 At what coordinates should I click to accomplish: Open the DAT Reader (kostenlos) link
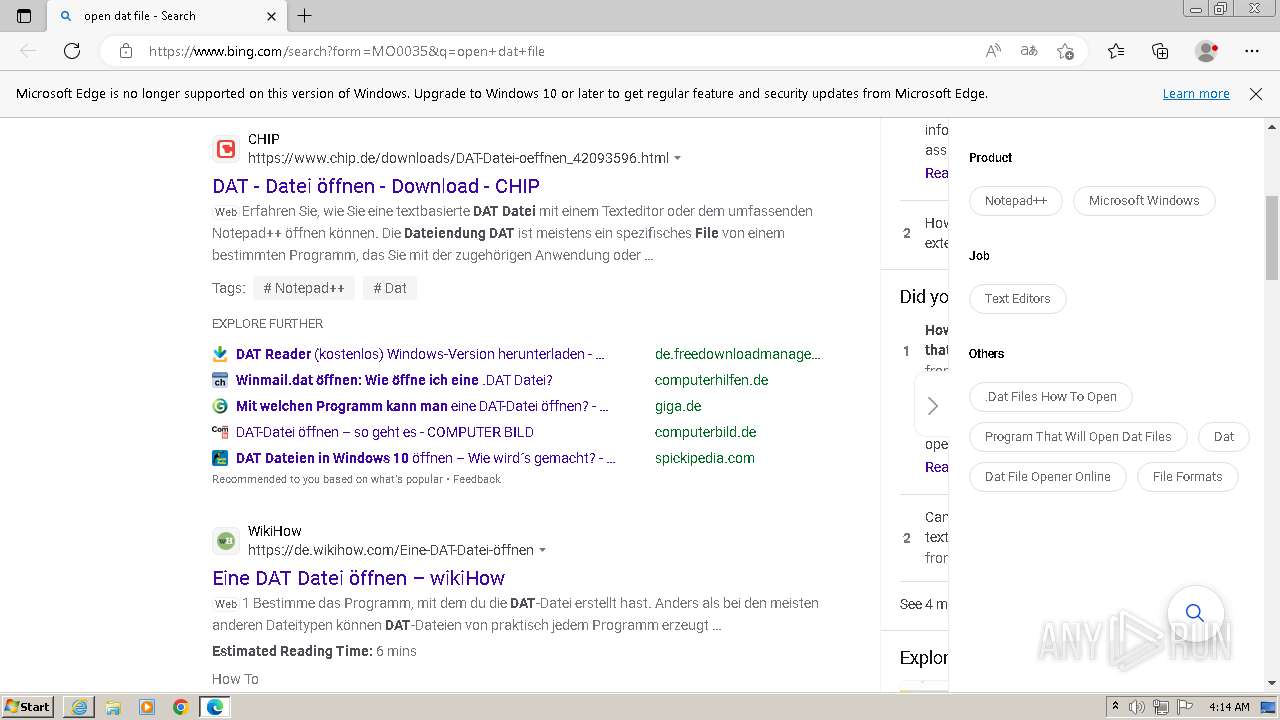pyautogui.click(x=420, y=354)
